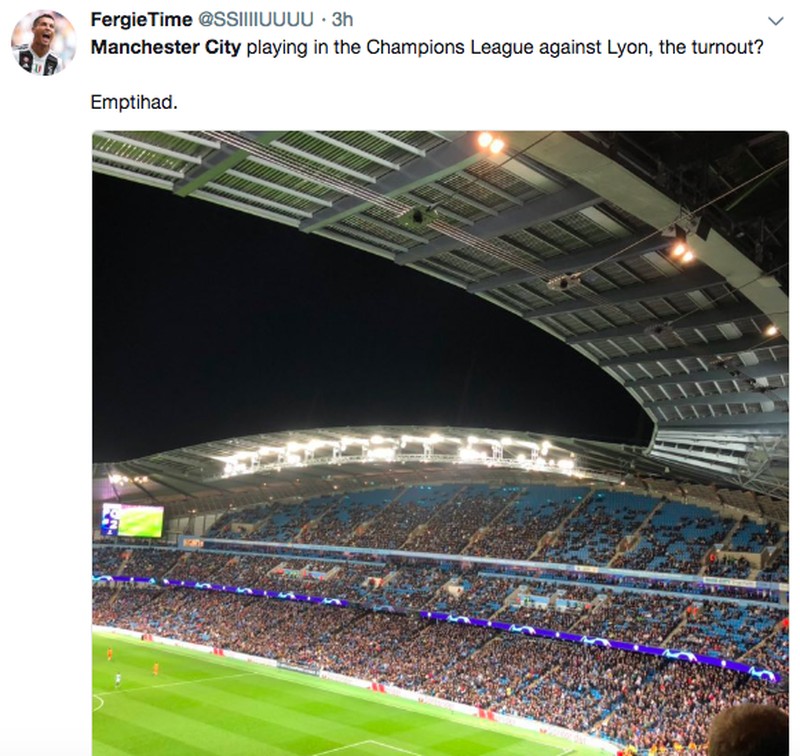Click the bold Manchester City text
Screen dimensions: 800x756
pyautogui.click(x=166, y=47)
